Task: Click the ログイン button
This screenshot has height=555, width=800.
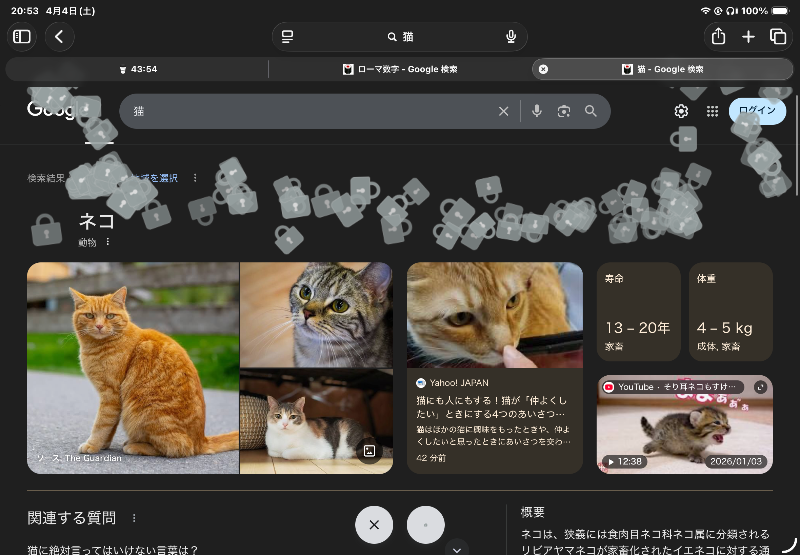Action: (x=757, y=111)
